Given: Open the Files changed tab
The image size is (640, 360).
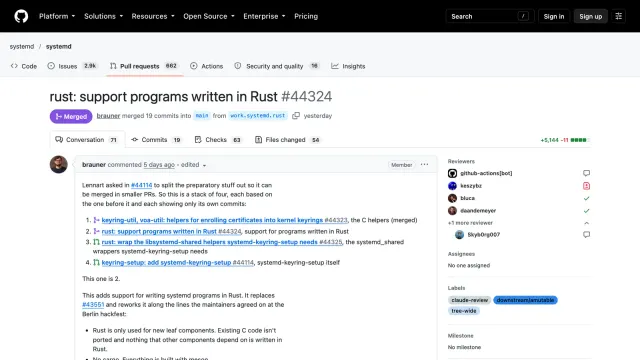Looking at the screenshot, I should (x=287, y=140).
